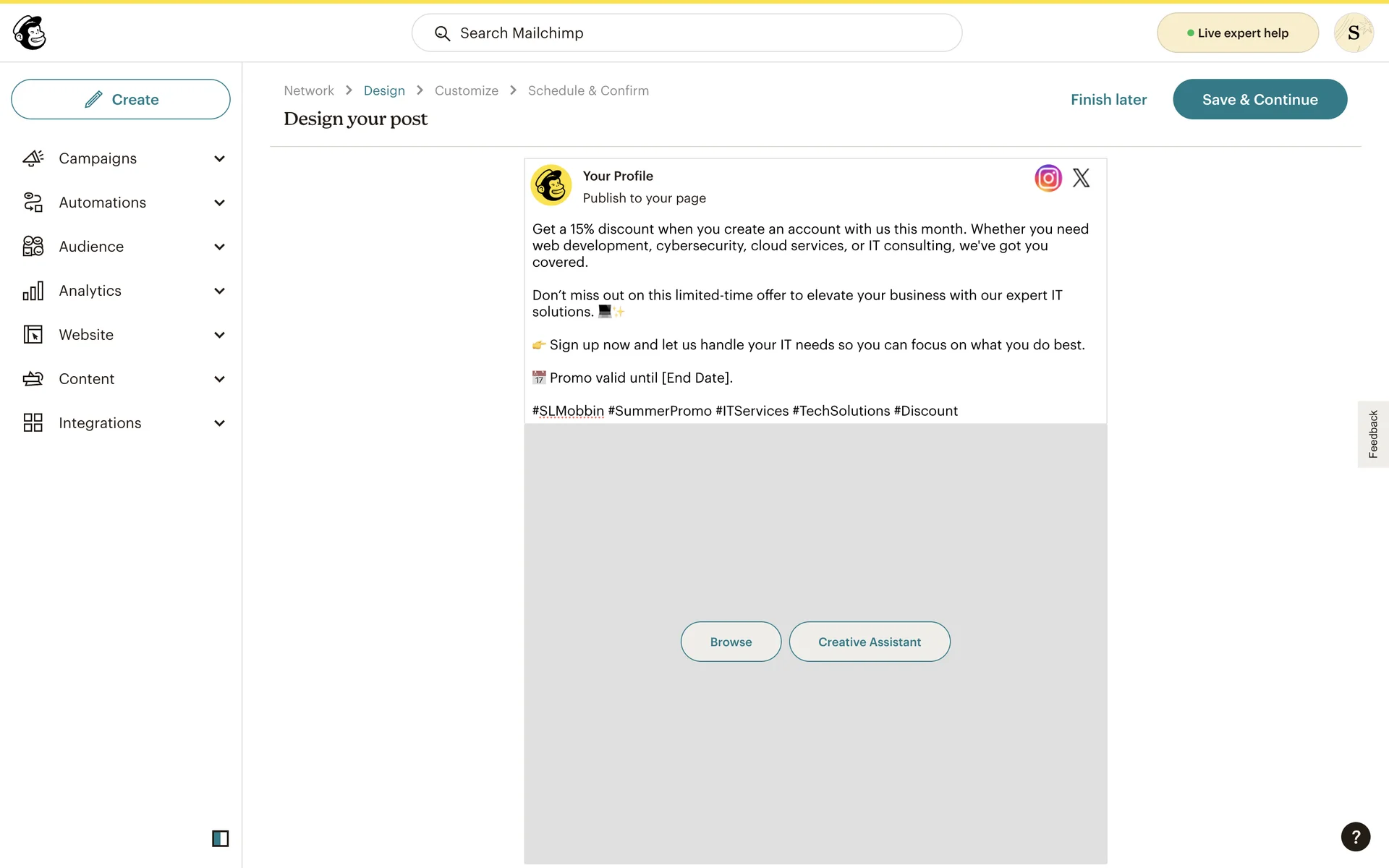Collapse the sidebar with panel icon
Viewport: 1389px width, 868px height.
[220, 838]
